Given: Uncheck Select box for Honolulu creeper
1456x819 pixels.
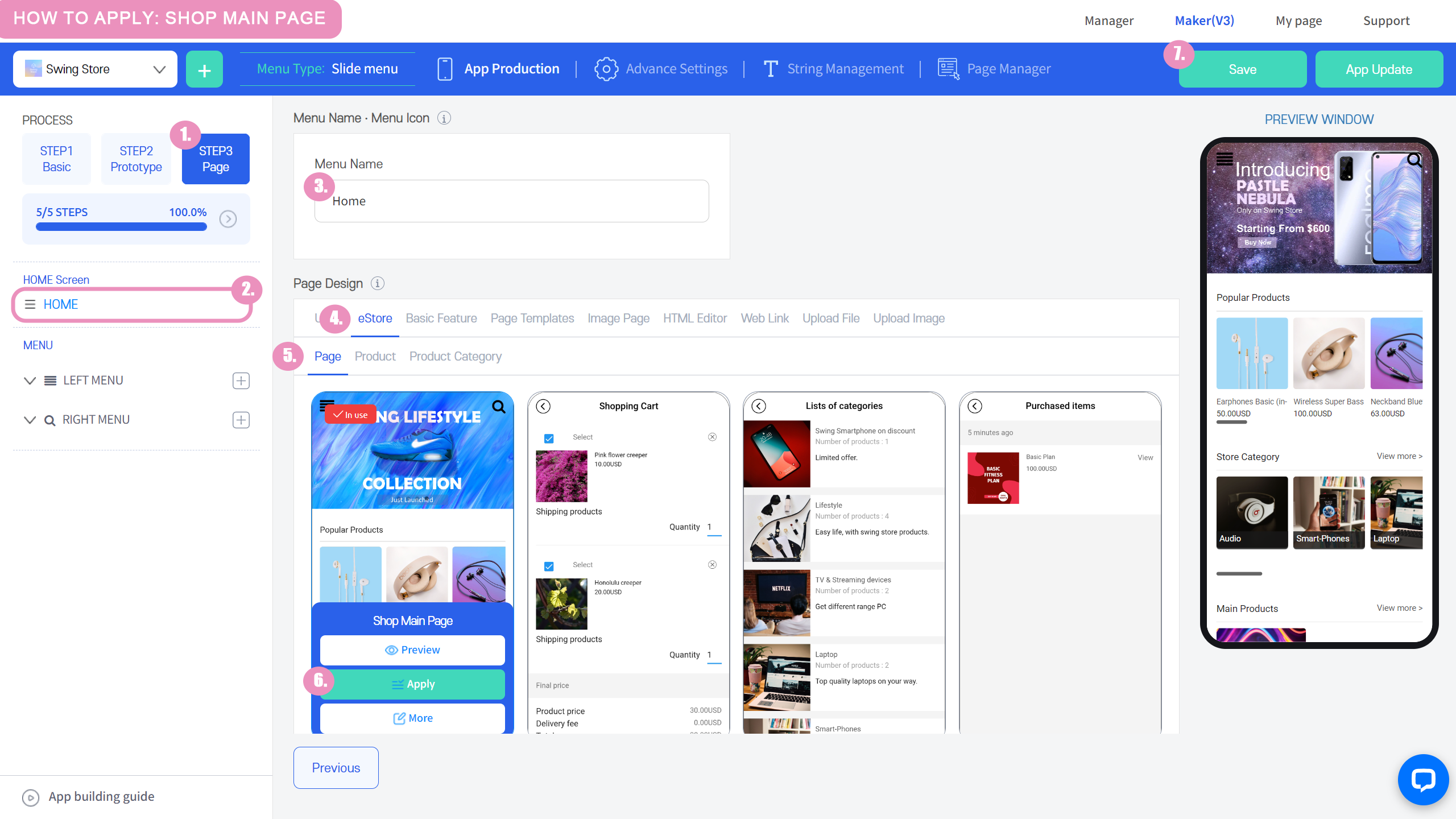Looking at the screenshot, I should point(549,566).
